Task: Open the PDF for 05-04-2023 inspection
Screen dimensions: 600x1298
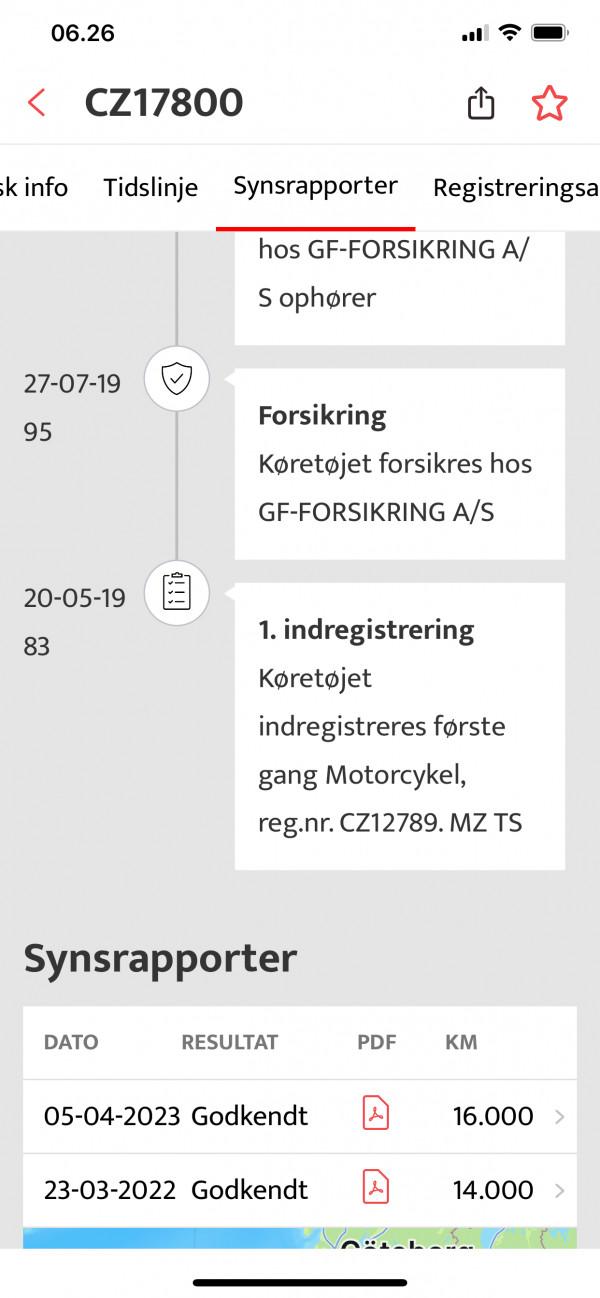Action: (x=375, y=1115)
